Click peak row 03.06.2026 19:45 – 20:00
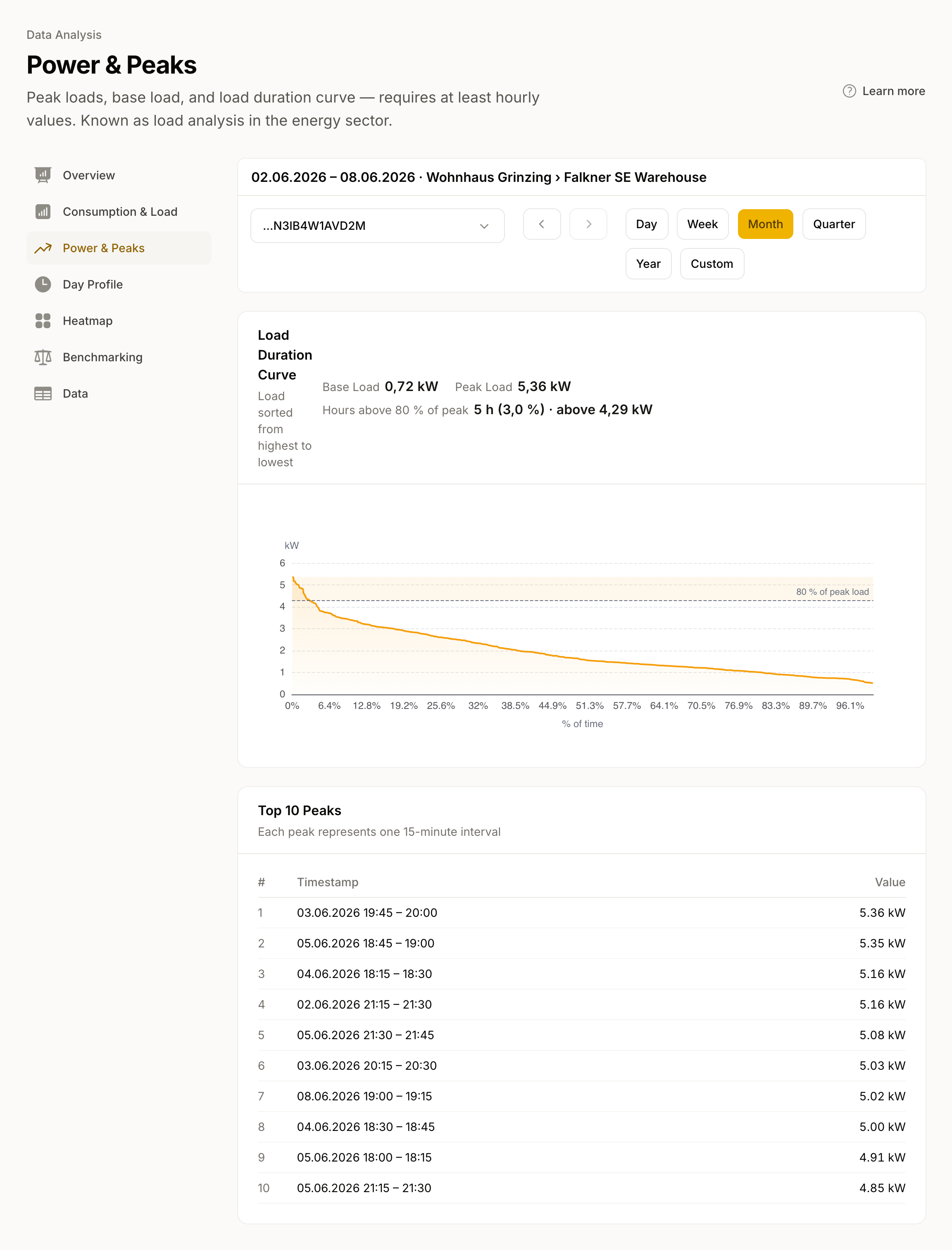The height and width of the screenshot is (1250, 952). tap(581, 913)
